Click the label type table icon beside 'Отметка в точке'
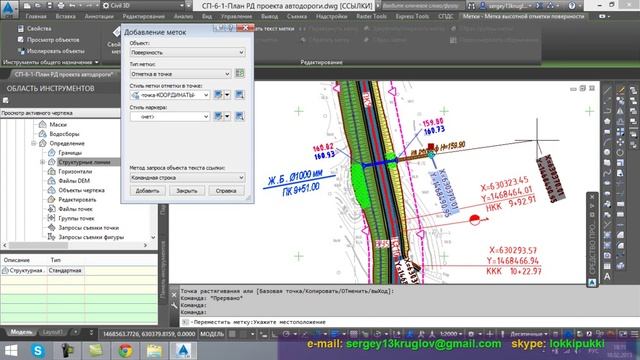640x360 pixels. click(x=240, y=73)
